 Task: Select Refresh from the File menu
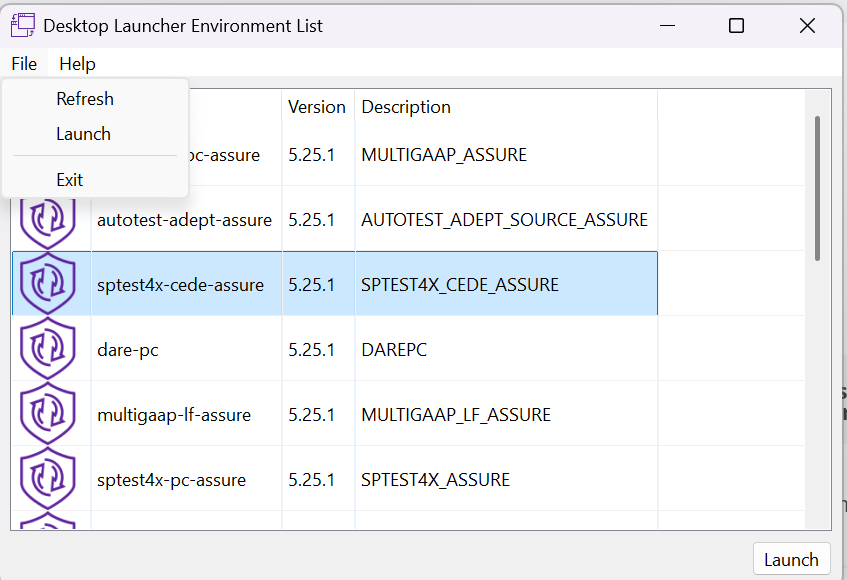coord(85,98)
